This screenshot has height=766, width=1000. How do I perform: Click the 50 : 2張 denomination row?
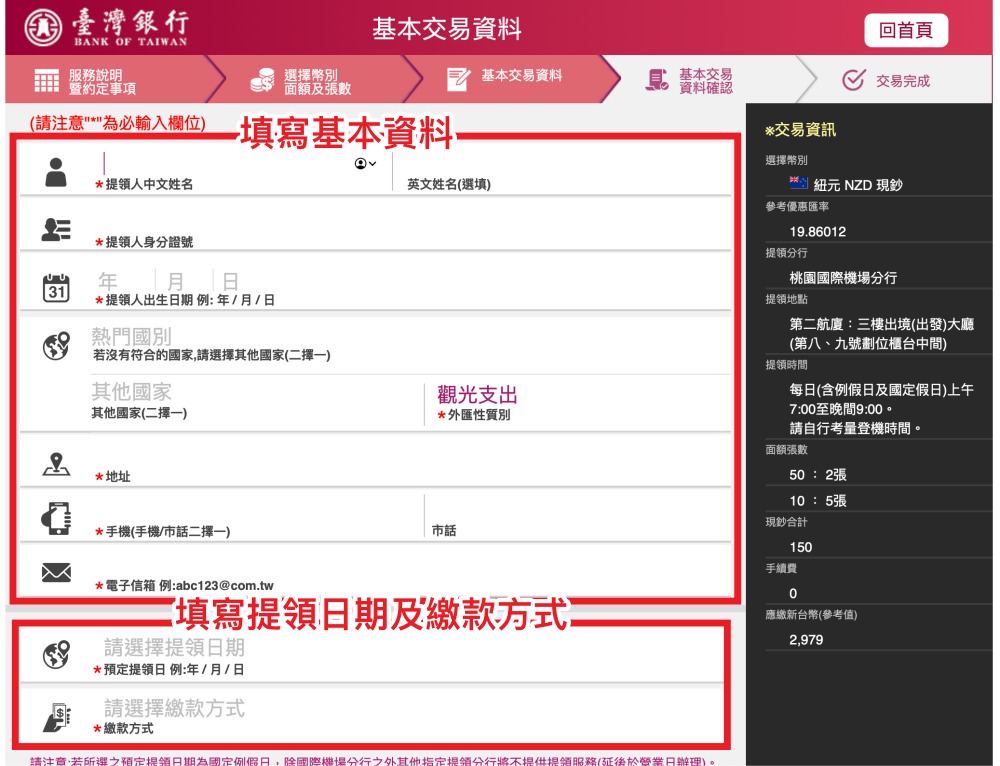[x=818, y=475]
